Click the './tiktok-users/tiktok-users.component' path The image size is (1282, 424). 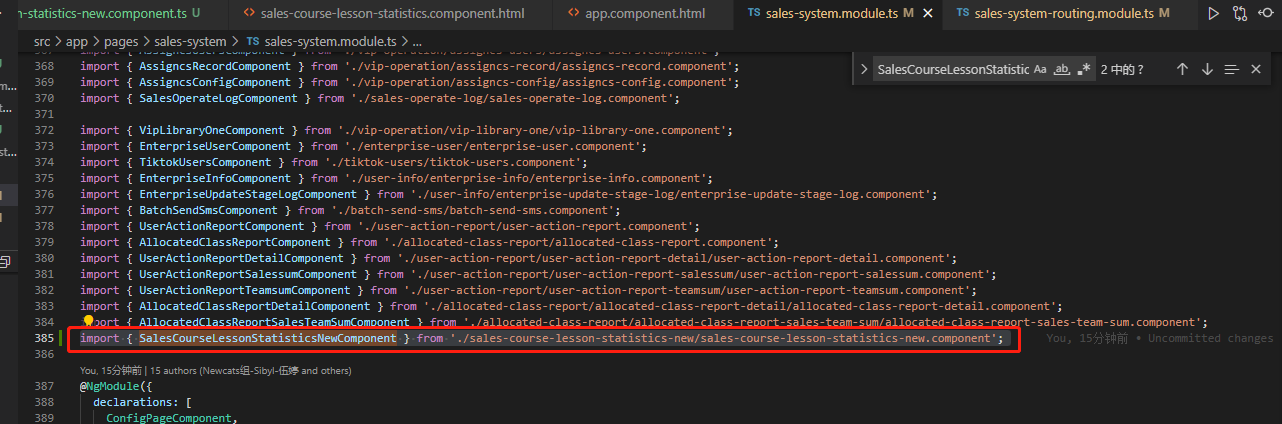(x=452, y=162)
